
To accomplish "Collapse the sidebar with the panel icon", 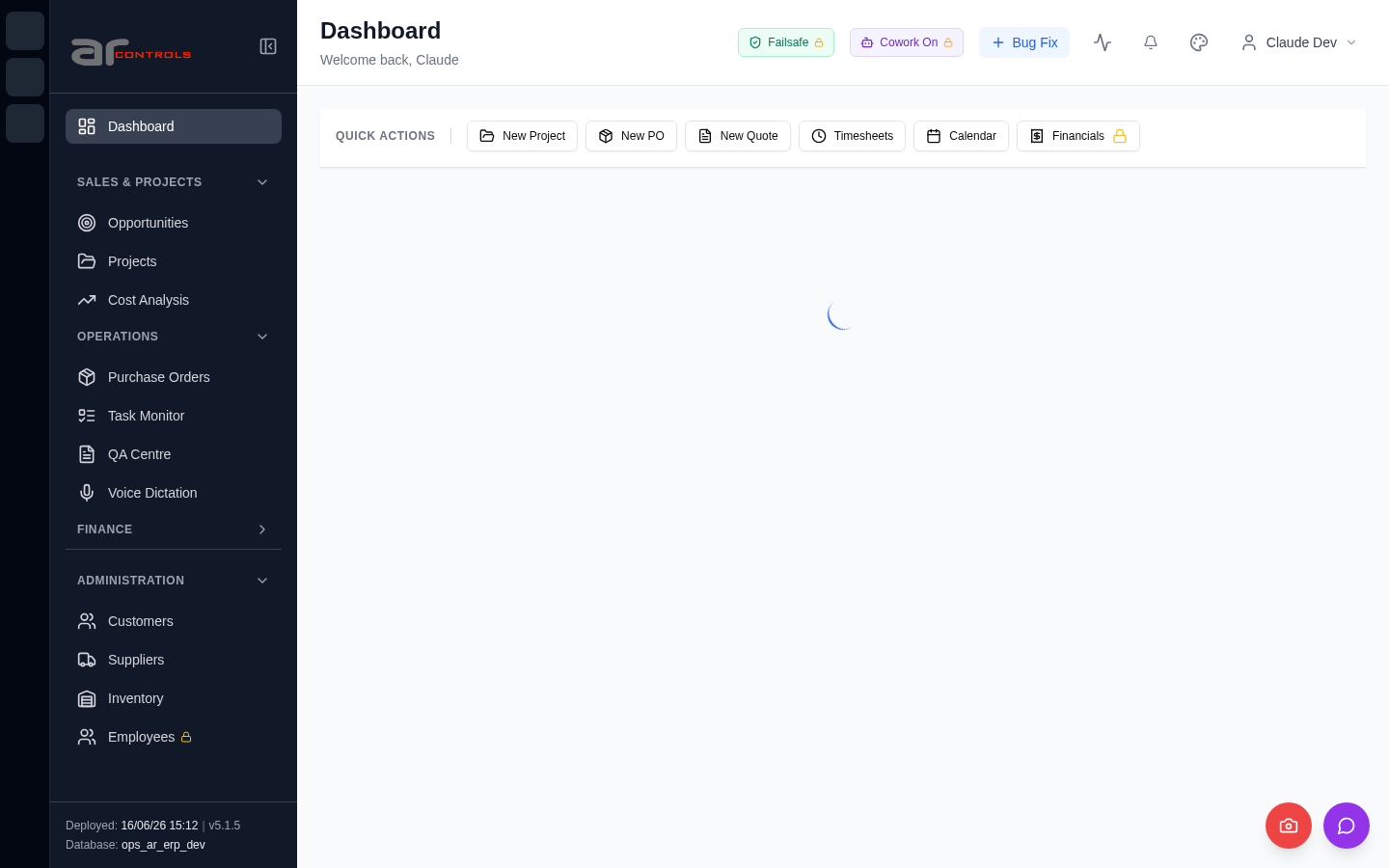I will [x=268, y=46].
